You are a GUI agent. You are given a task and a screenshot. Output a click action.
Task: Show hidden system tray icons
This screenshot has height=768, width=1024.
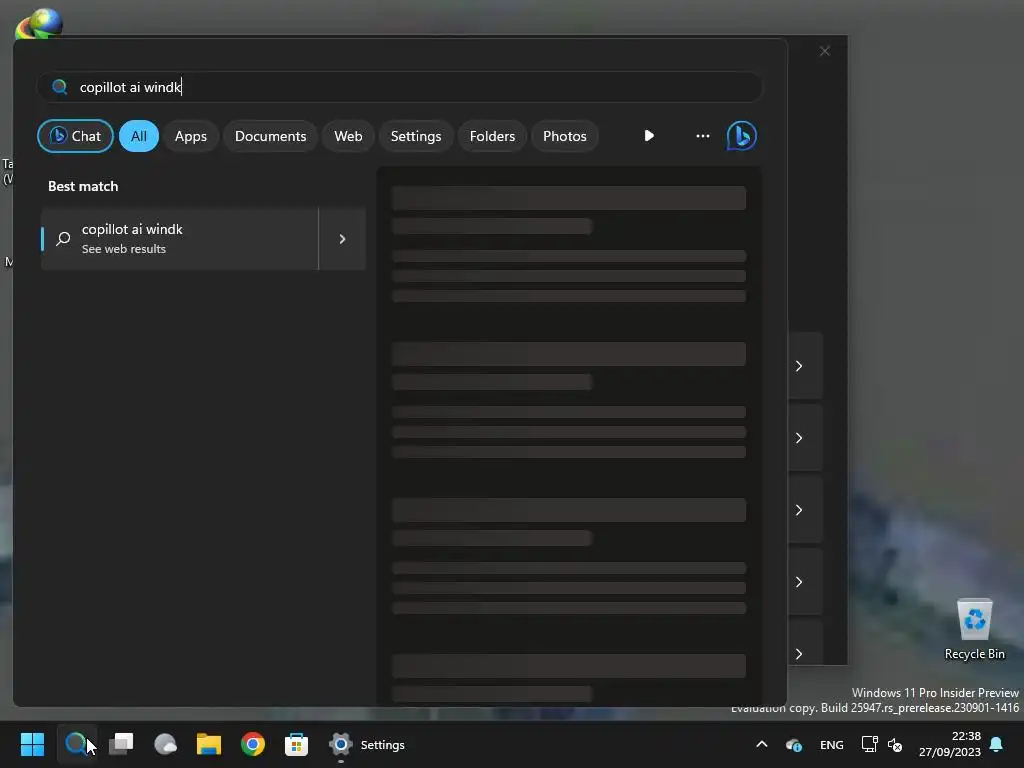[761, 744]
